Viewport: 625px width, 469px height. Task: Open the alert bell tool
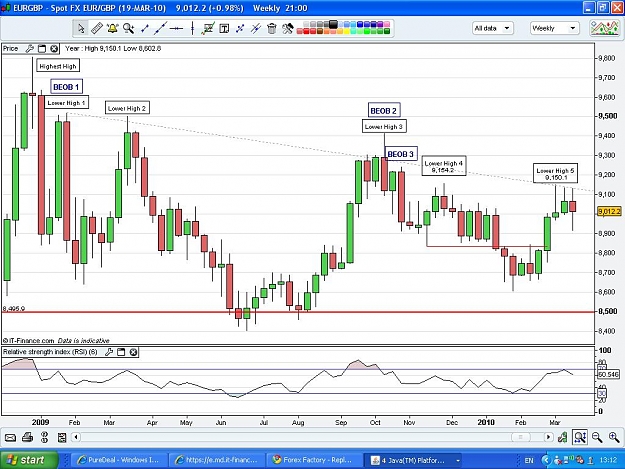click(x=112, y=28)
